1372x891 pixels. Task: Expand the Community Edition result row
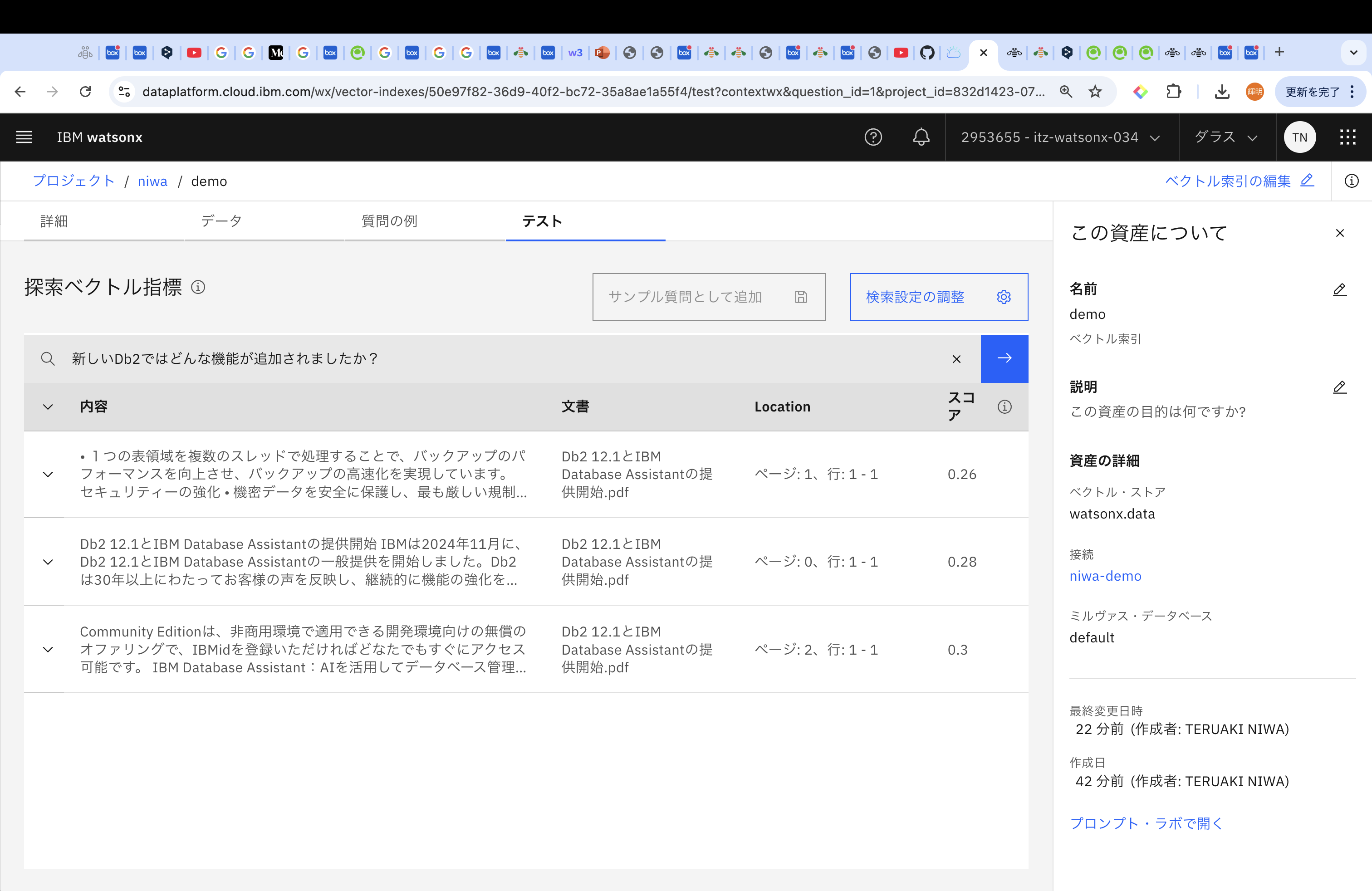tap(49, 650)
